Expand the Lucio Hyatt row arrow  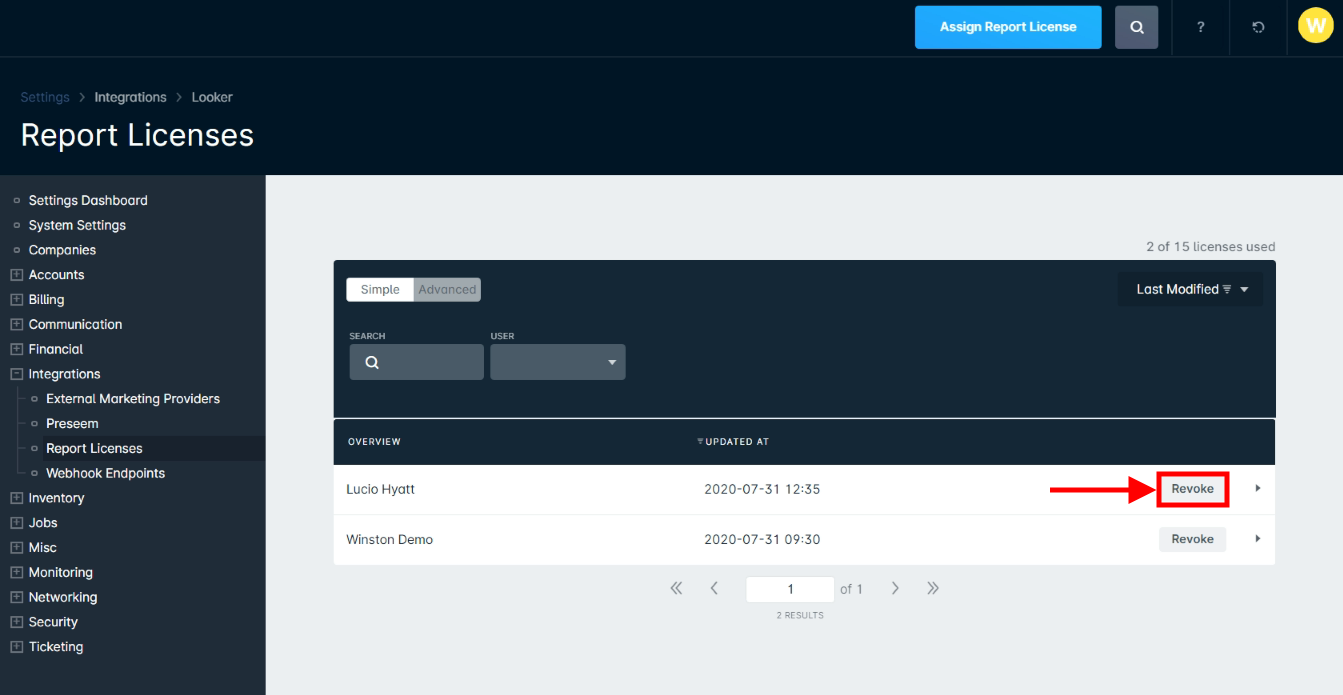click(x=1257, y=489)
